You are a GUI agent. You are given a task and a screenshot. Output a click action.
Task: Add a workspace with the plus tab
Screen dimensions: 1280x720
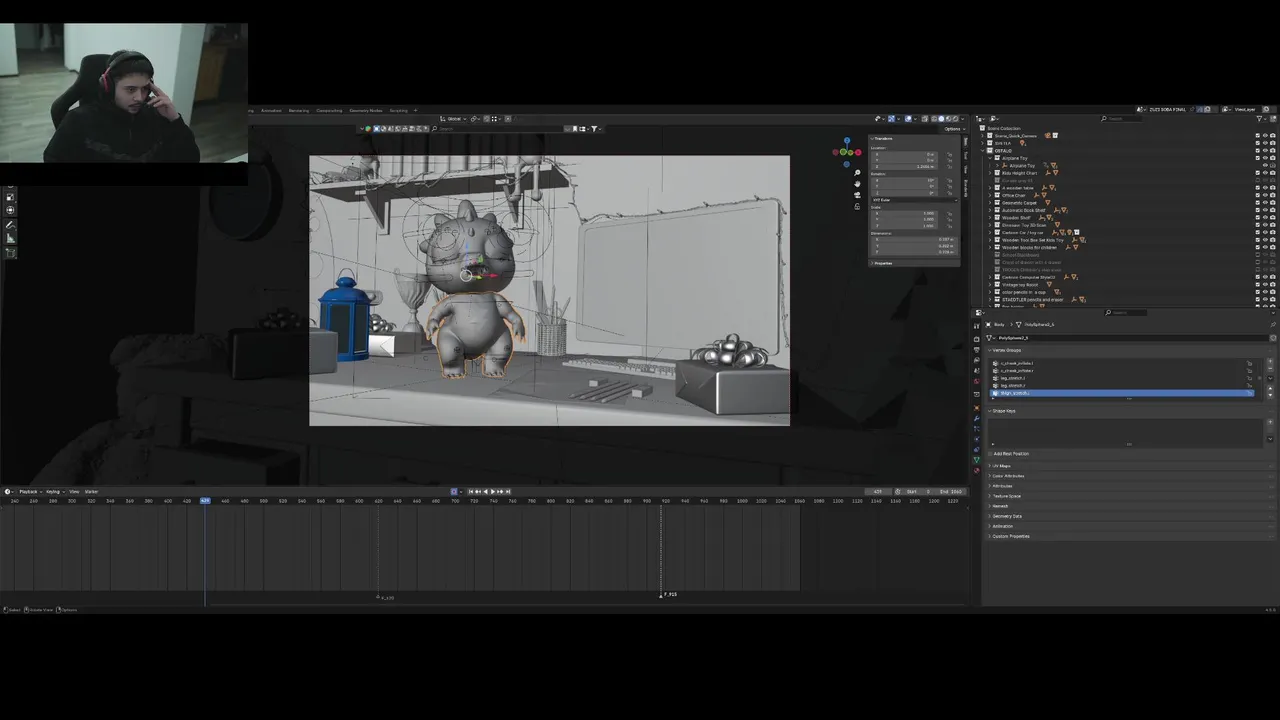click(x=415, y=110)
